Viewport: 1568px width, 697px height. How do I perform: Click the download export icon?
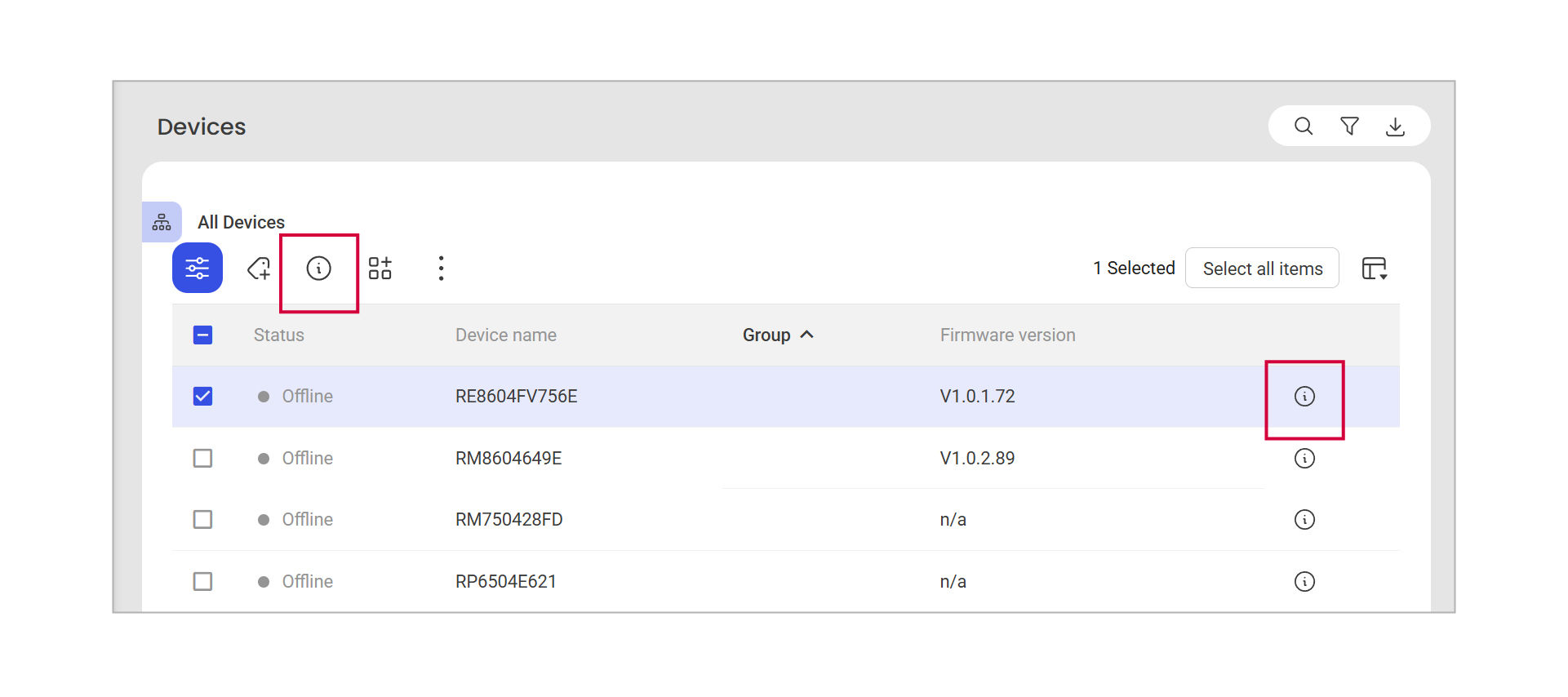point(1395,127)
